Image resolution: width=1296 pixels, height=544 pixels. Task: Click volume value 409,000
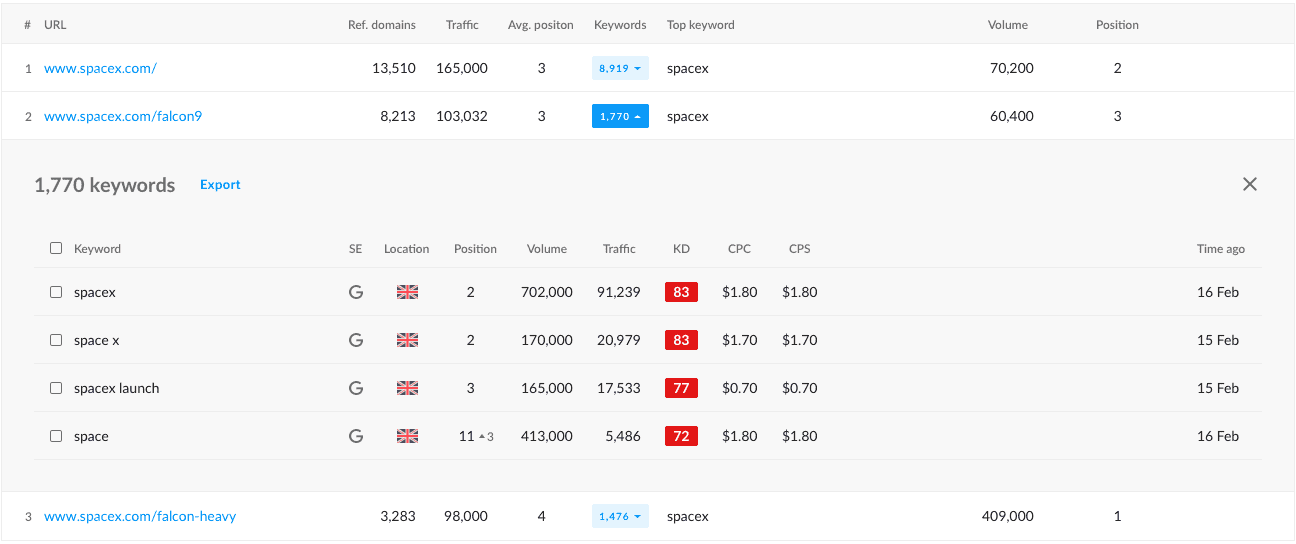tap(1008, 516)
